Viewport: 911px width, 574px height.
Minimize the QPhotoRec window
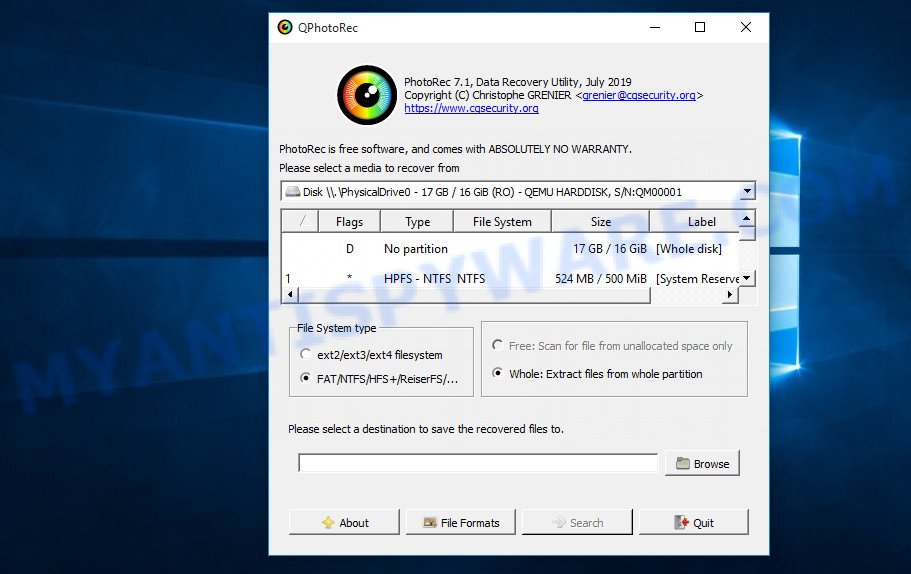[655, 27]
